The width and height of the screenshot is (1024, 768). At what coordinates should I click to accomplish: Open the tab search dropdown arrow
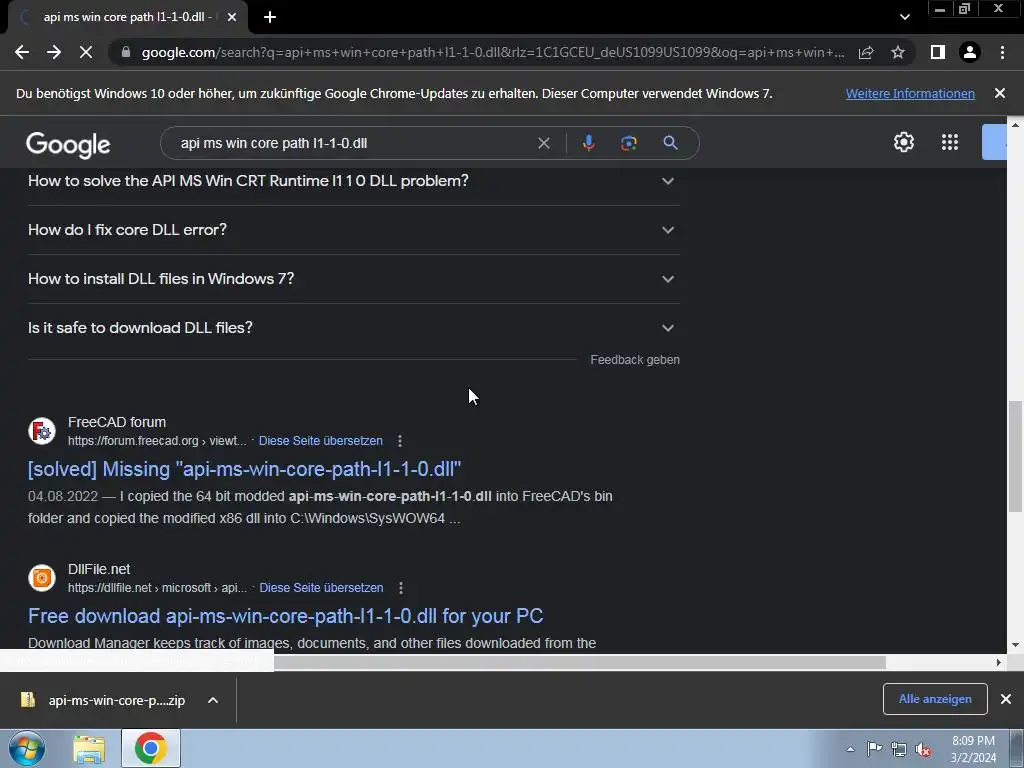pyautogui.click(x=904, y=18)
